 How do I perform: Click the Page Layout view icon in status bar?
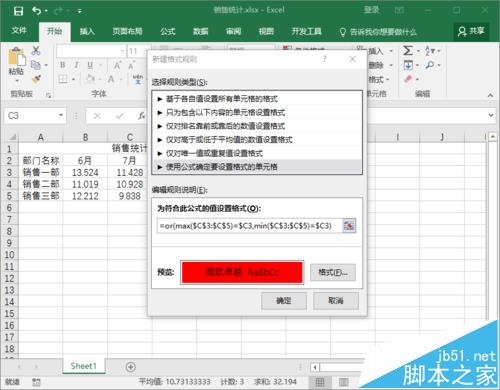tap(344, 382)
